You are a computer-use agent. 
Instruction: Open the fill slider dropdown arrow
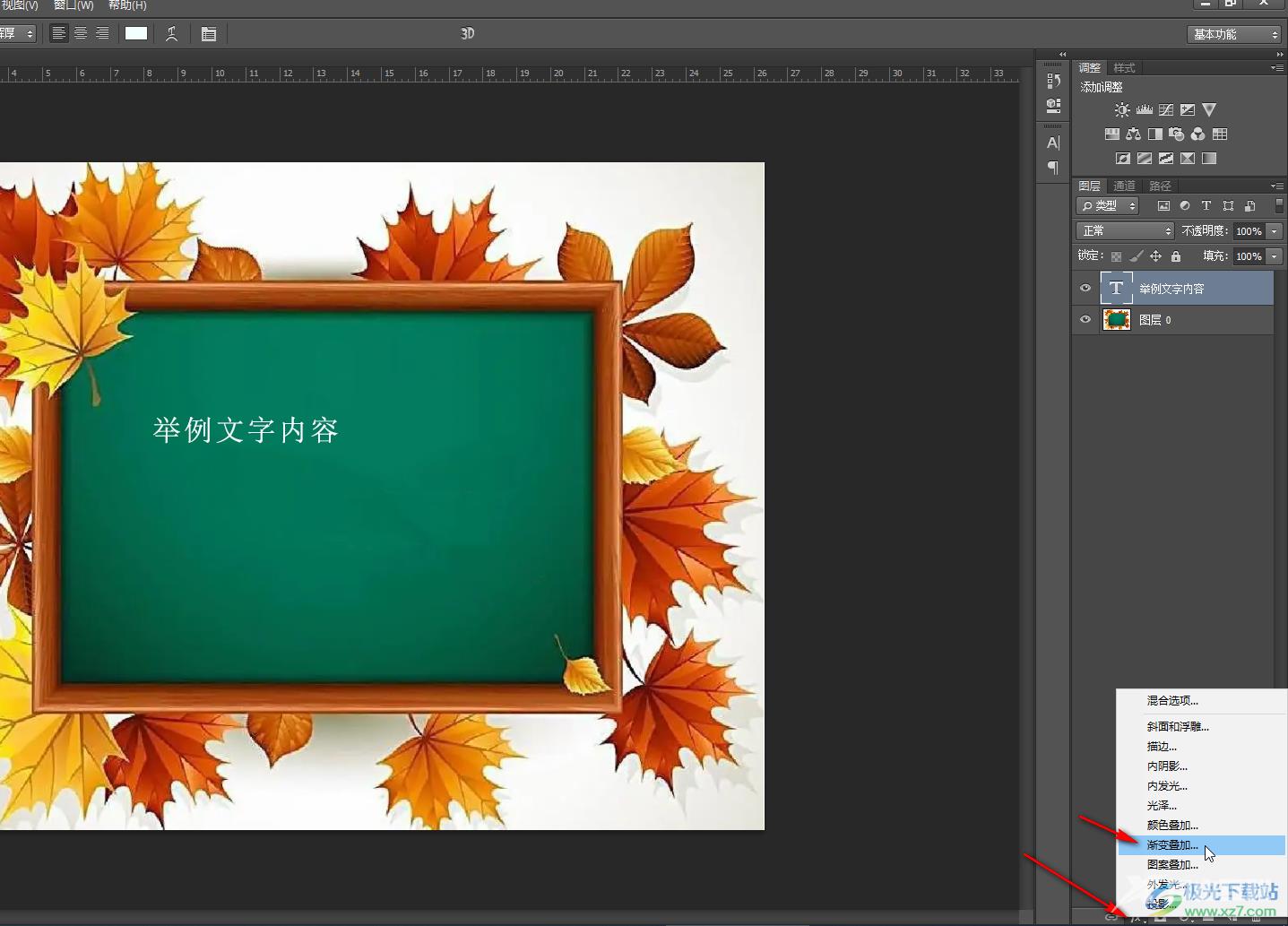(x=1275, y=256)
